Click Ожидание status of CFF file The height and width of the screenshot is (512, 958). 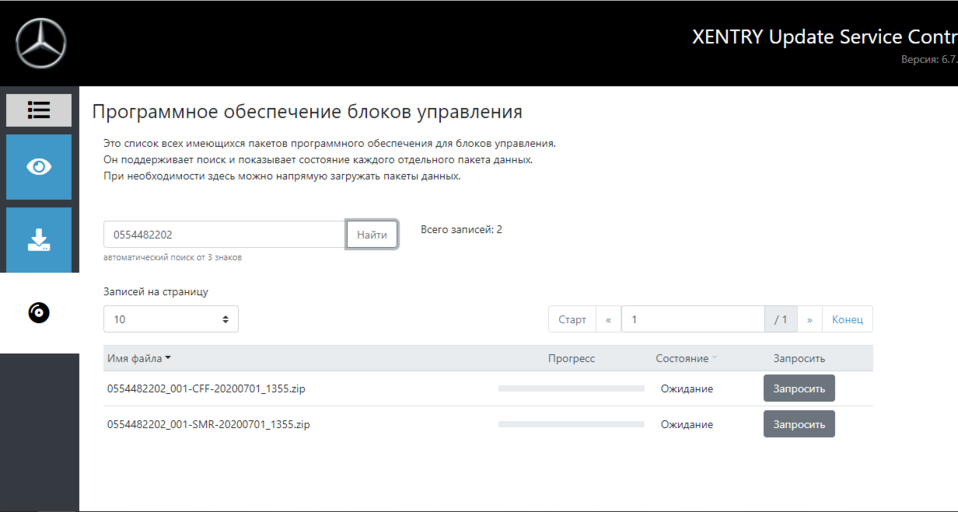coord(687,389)
